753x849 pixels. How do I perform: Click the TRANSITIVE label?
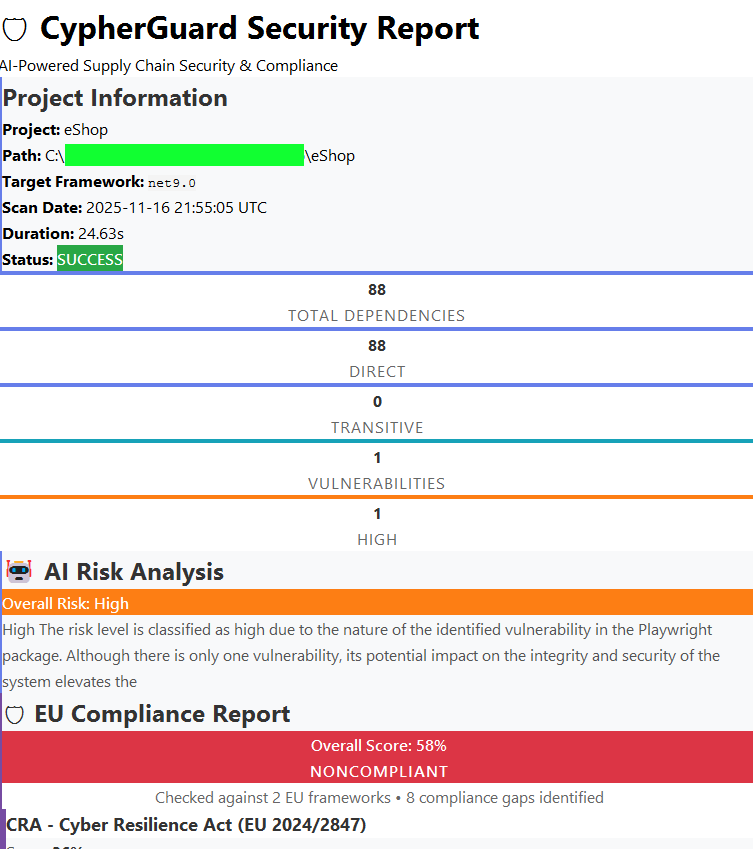tap(377, 428)
